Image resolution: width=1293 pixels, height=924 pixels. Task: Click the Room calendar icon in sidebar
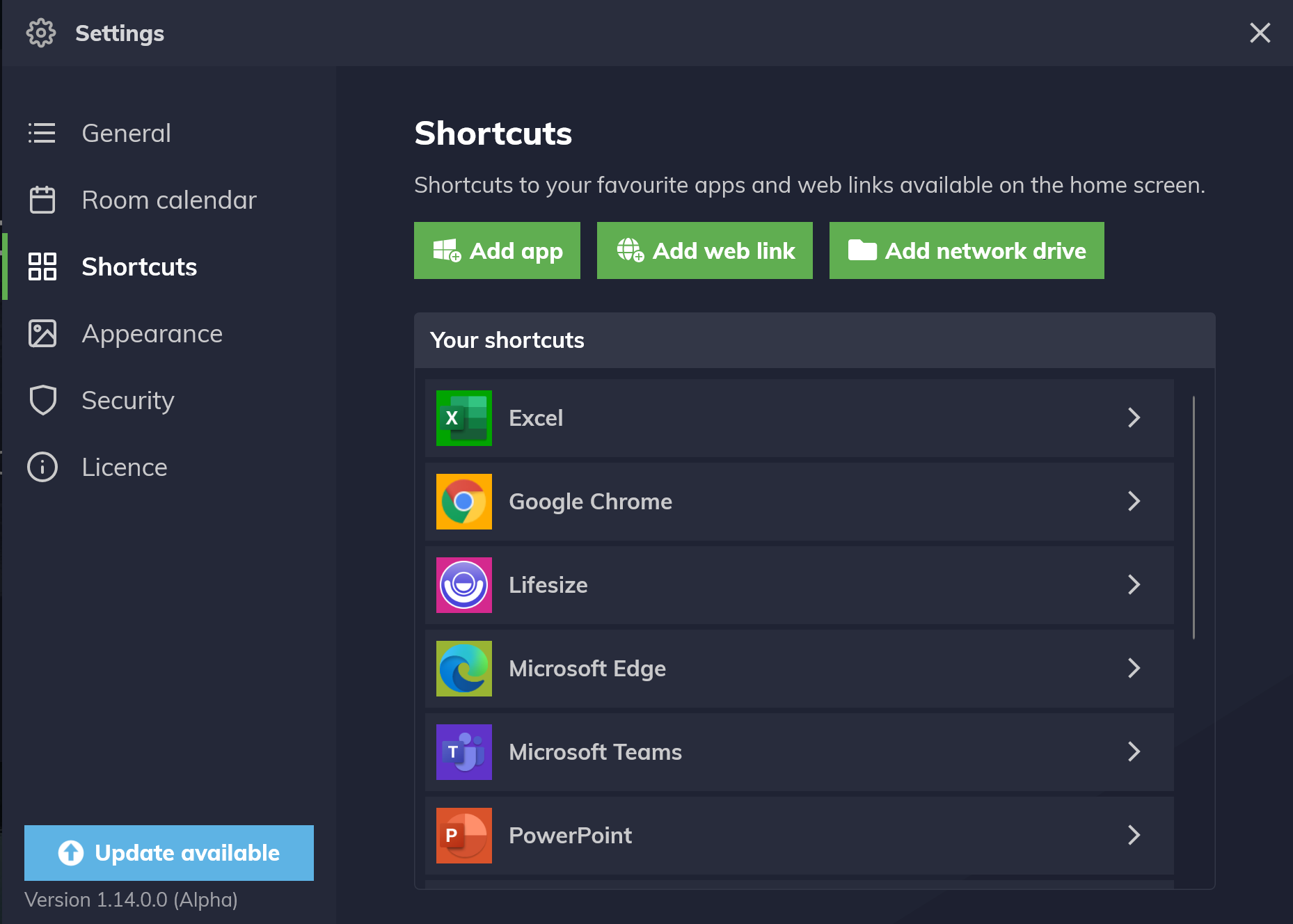42,200
